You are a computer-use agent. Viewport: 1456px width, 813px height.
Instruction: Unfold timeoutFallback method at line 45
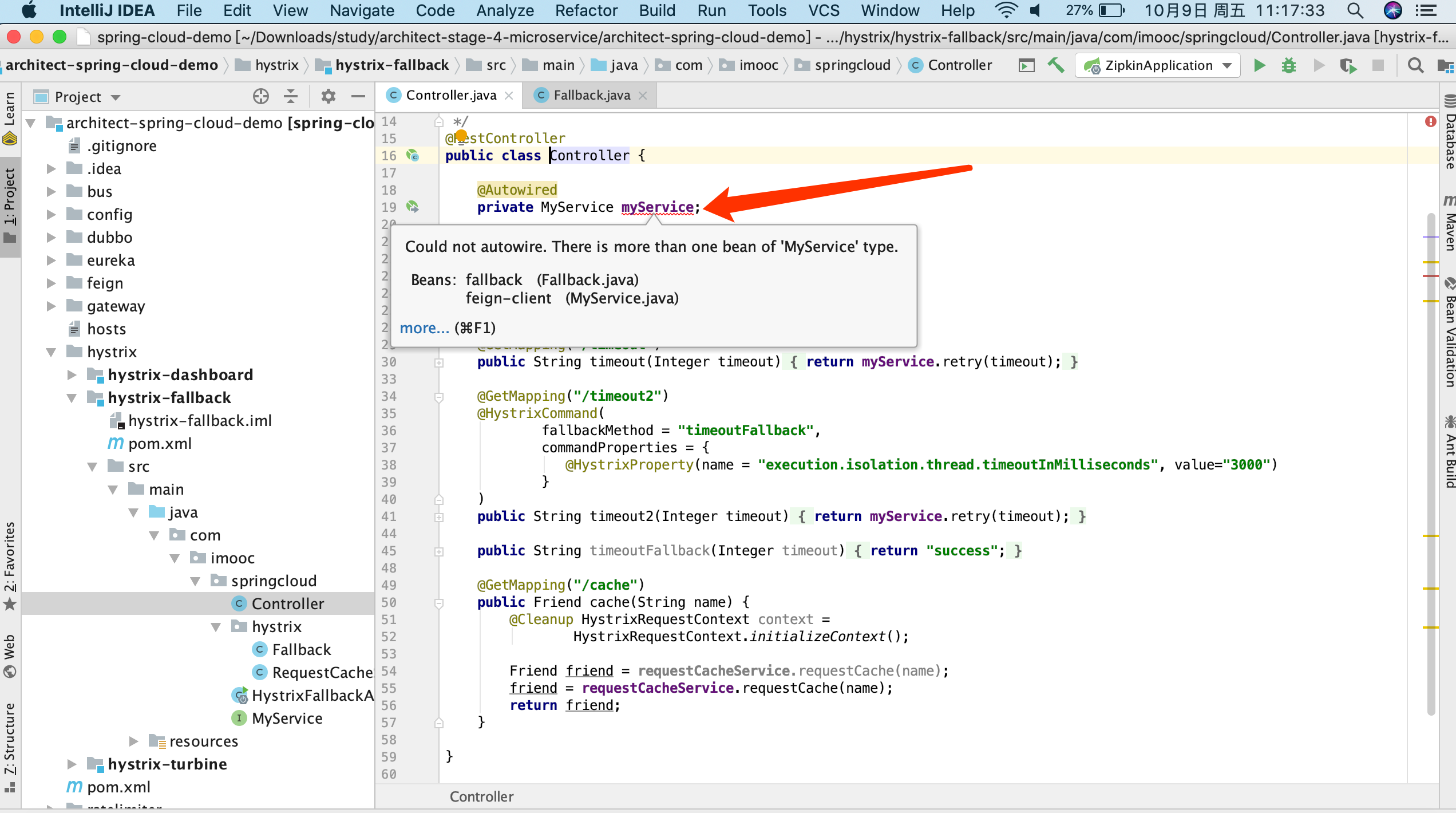[439, 551]
